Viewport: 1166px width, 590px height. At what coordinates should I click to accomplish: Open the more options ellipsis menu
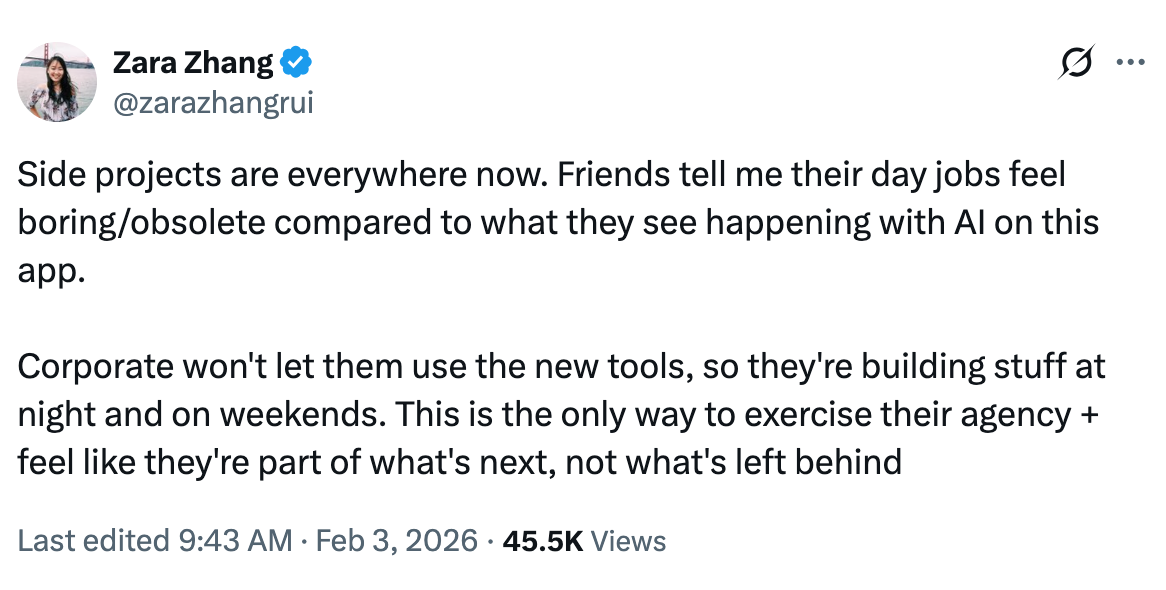(x=1130, y=62)
